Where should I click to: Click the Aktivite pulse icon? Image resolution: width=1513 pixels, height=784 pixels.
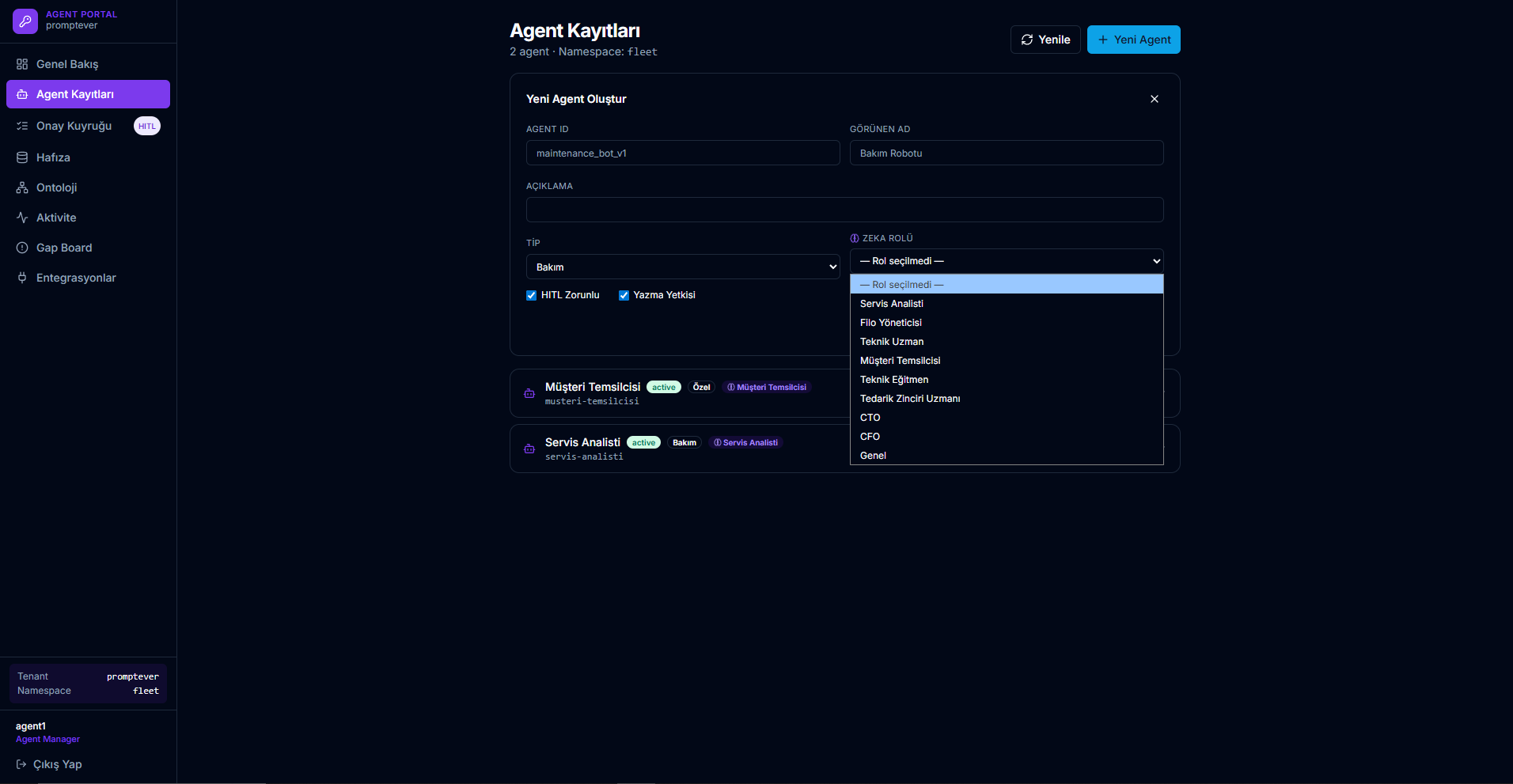[22, 218]
